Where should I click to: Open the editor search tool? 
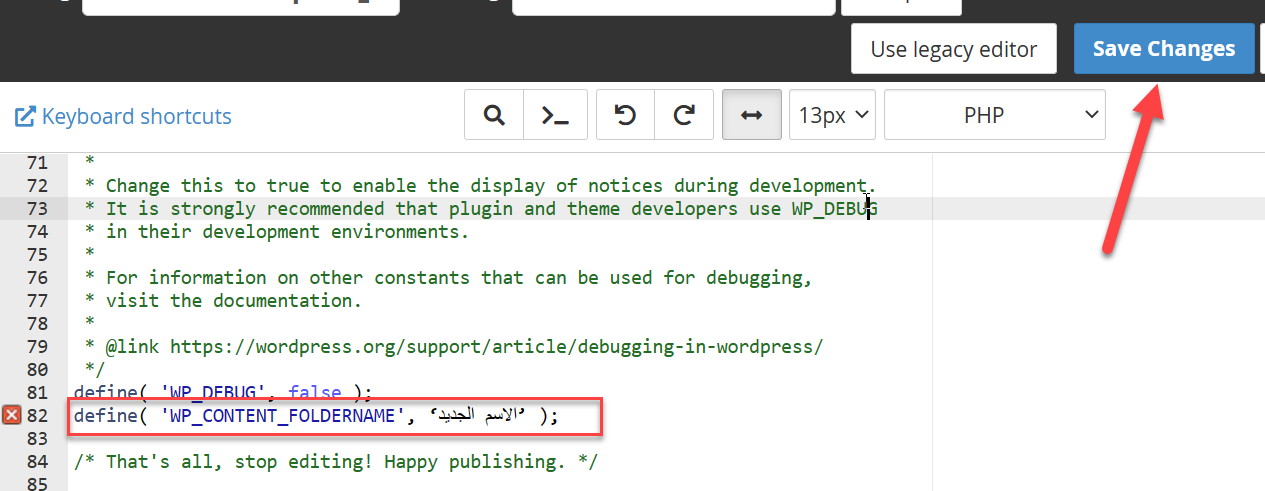click(494, 116)
